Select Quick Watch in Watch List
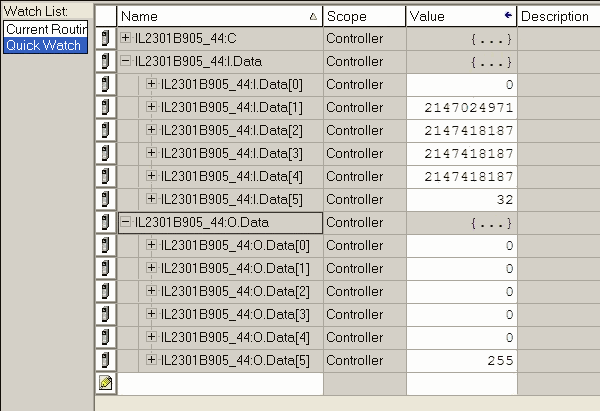The height and width of the screenshot is (411, 600). click(46, 45)
